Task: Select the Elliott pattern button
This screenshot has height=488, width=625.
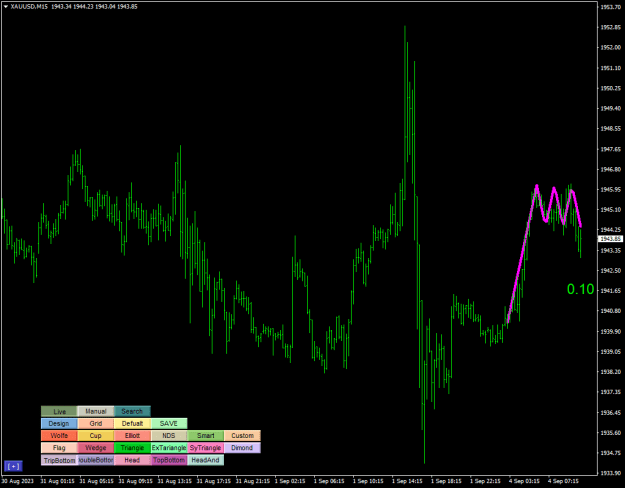Action: click(132, 436)
